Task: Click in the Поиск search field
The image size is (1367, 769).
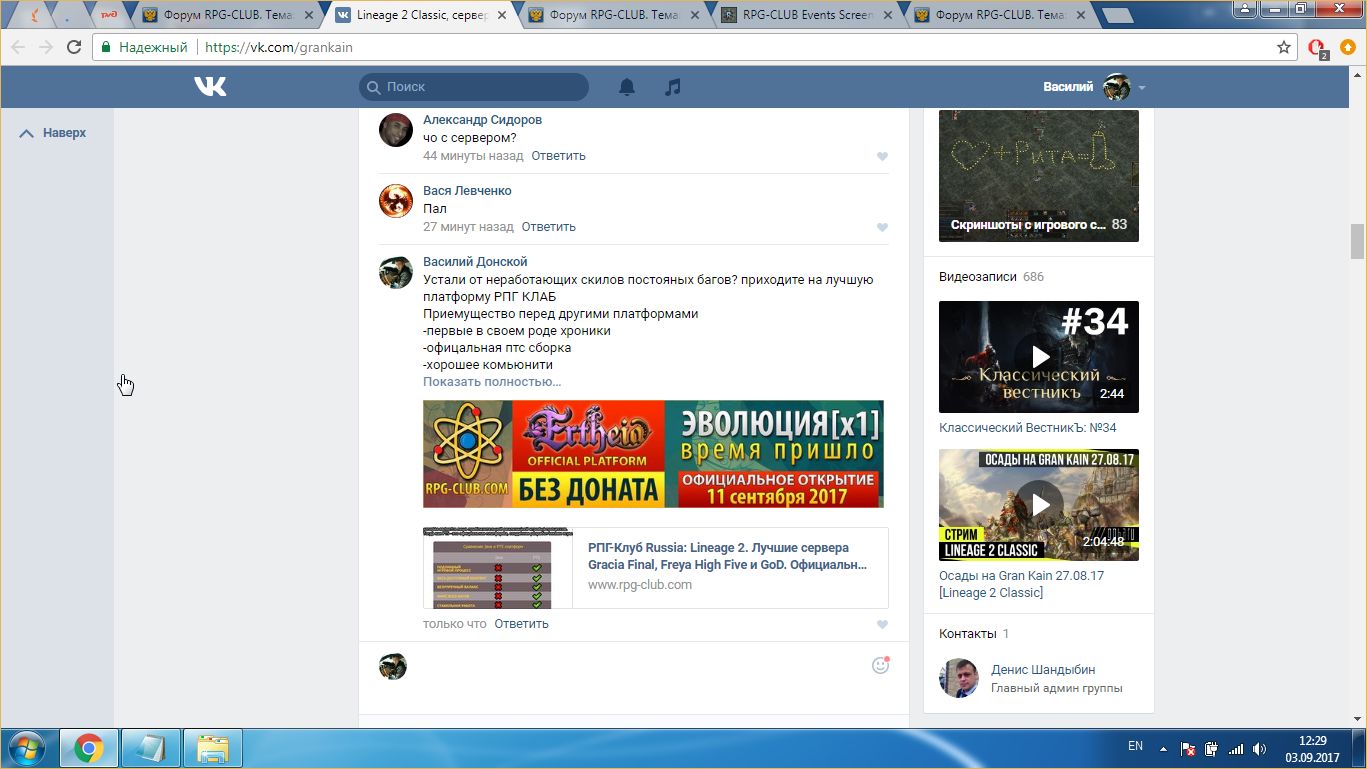Action: tap(474, 87)
